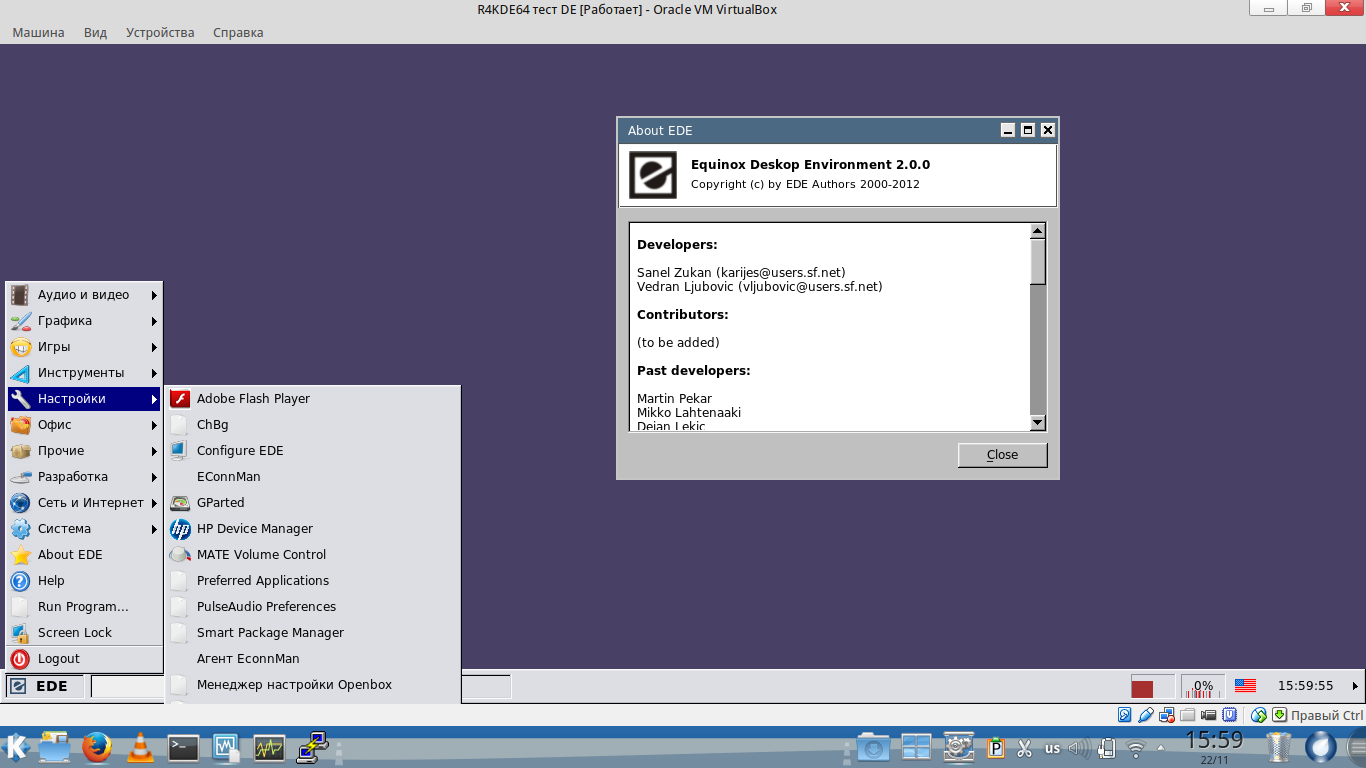The height and width of the screenshot is (768, 1366).
Task: Launch Firefox from the KDE panel
Action: pyautogui.click(x=97, y=747)
